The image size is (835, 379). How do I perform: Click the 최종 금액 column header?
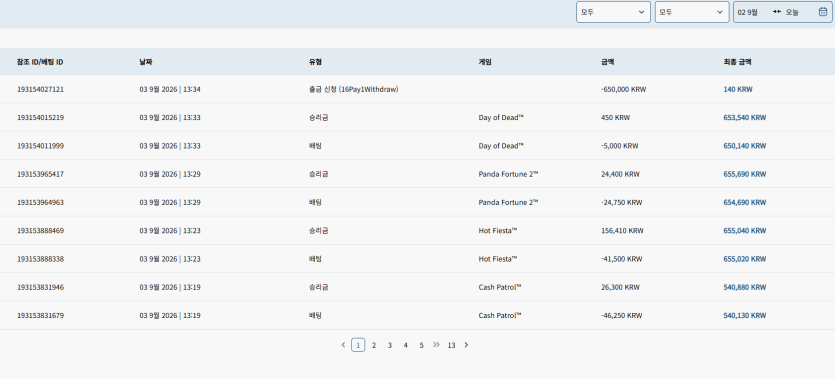(737, 62)
